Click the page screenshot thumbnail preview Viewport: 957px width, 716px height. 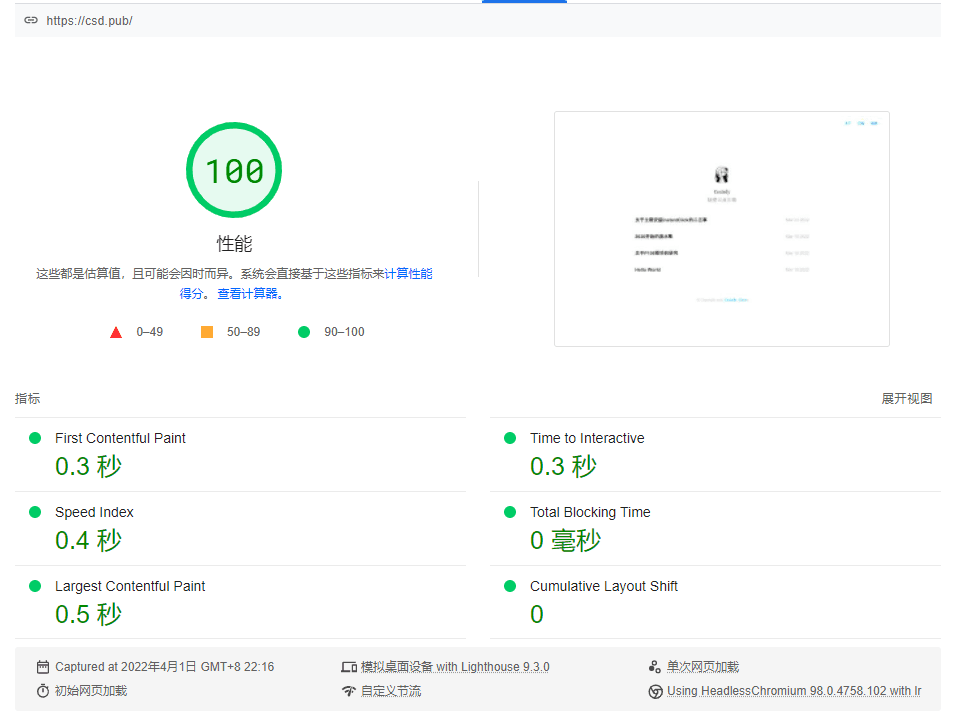(x=722, y=228)
